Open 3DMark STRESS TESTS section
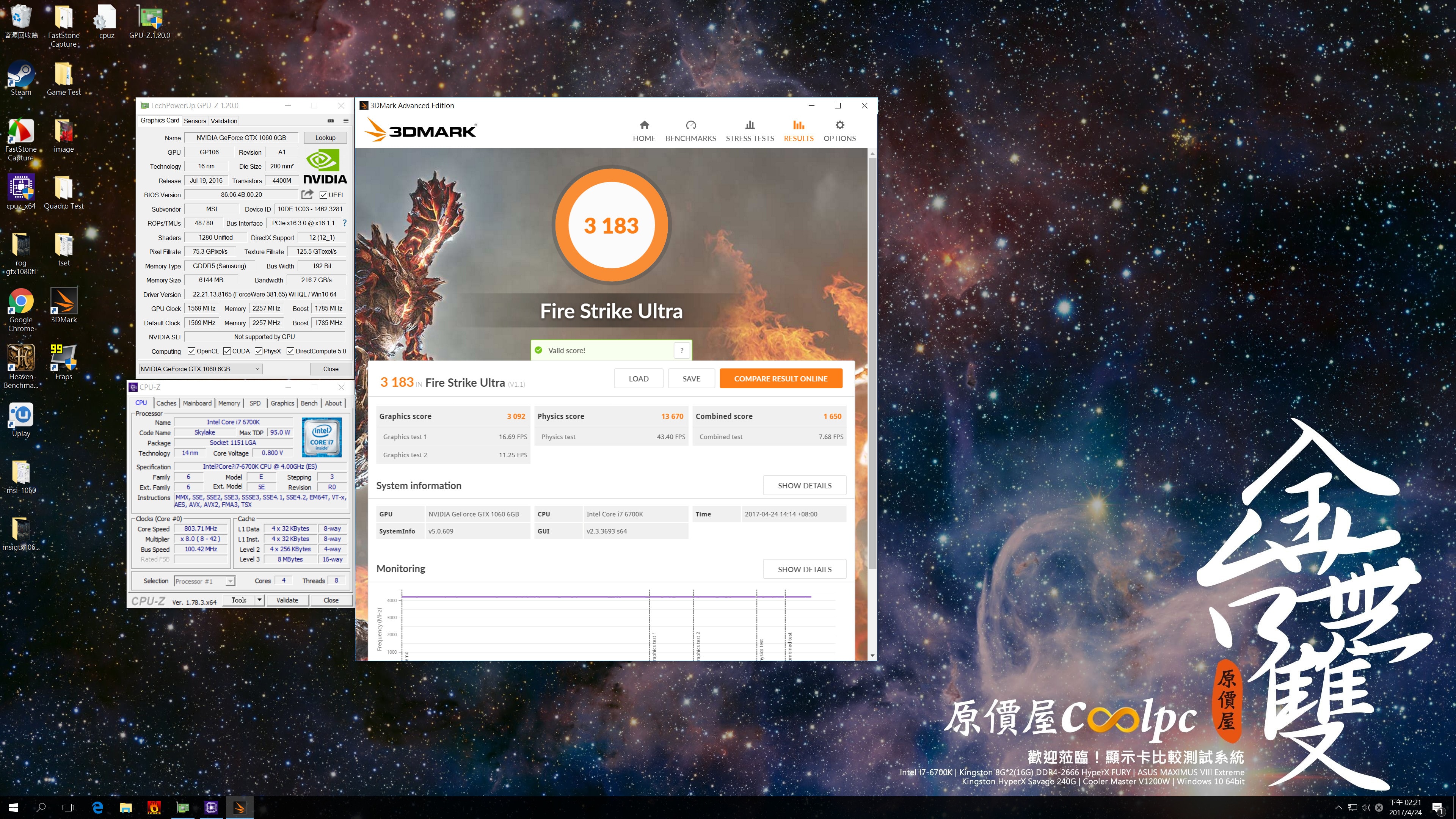Viewport: 1456px width, 819px height. 750,131
